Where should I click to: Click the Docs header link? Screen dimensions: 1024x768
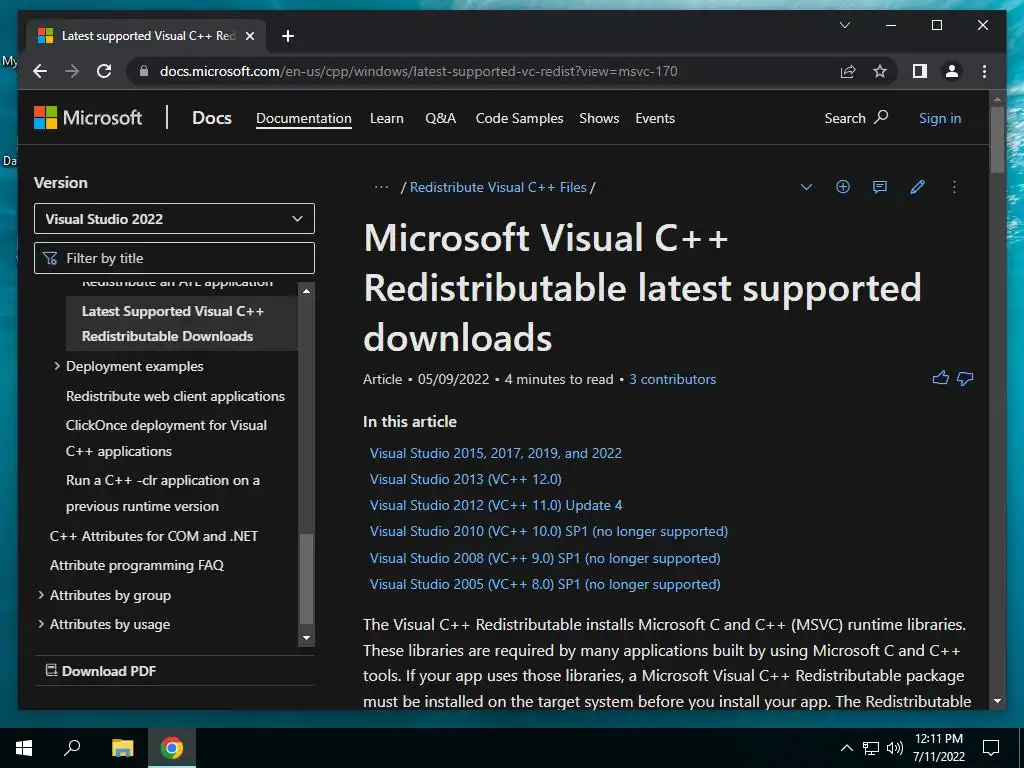pos(212,118)
